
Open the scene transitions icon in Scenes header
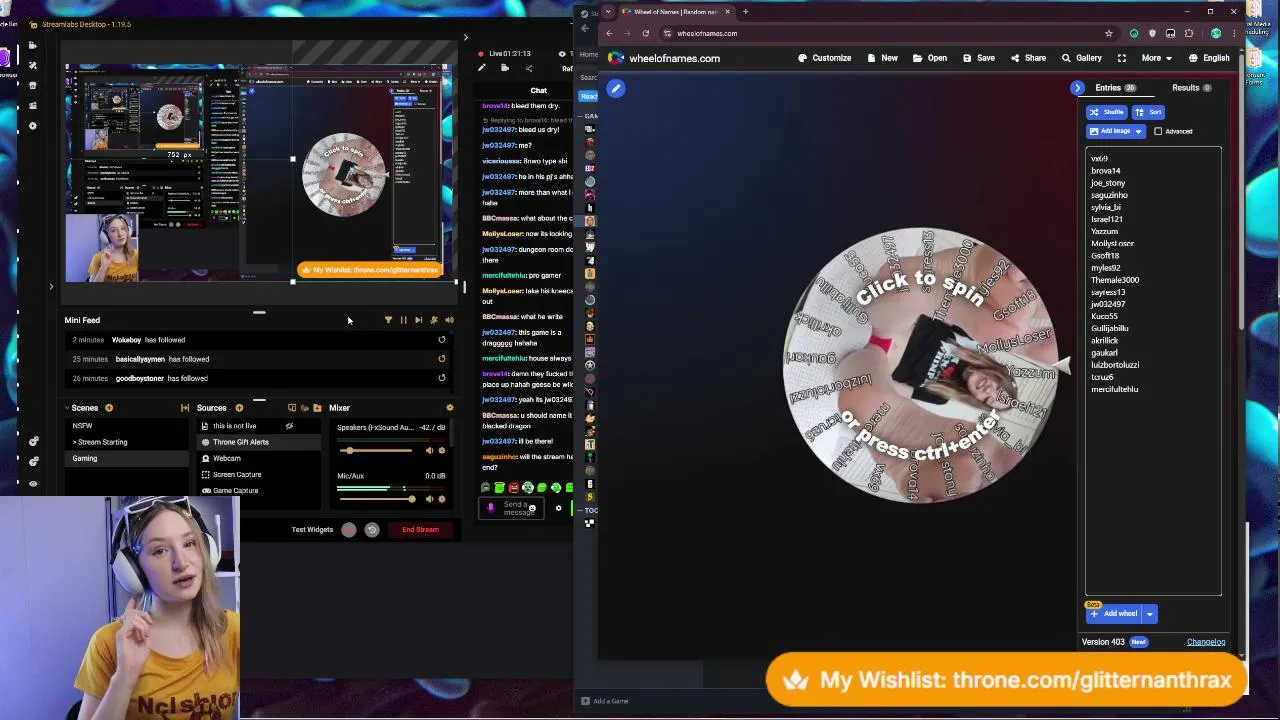pyautogui.click(x=185, y=408)
